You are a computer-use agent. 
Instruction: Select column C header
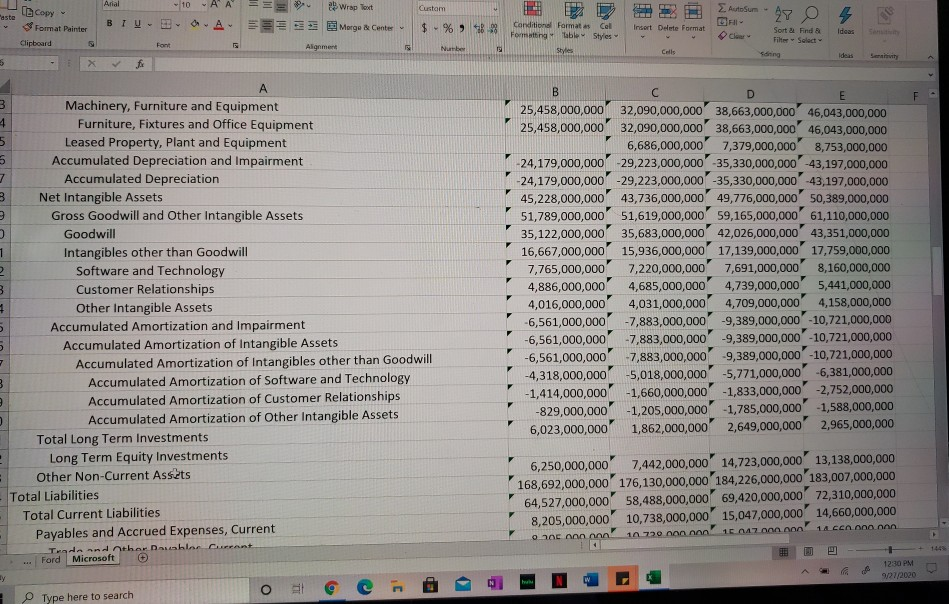point(654,93)
